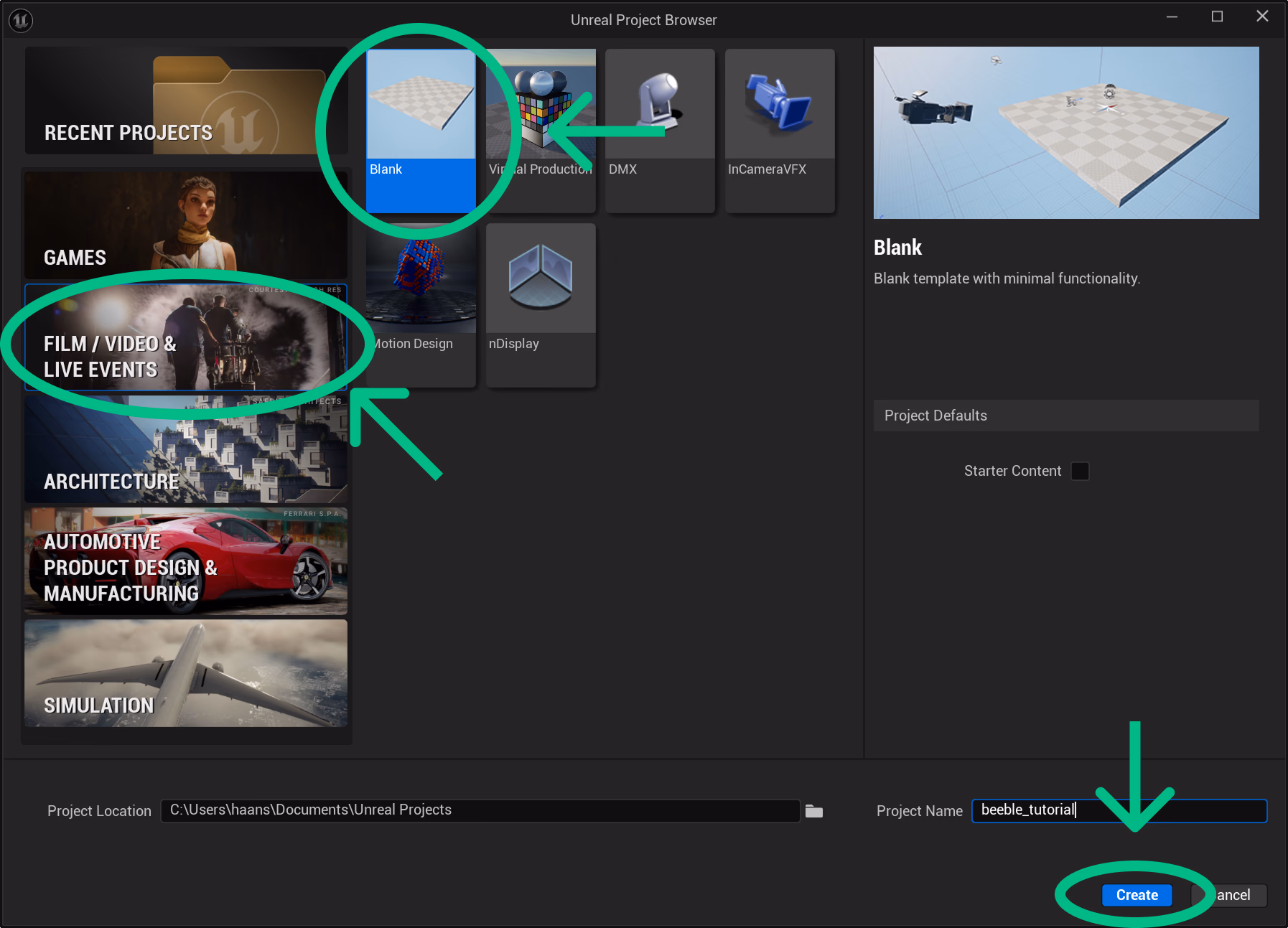Click the Unreal Engine logo in the title bar

(x=20, y=20)
